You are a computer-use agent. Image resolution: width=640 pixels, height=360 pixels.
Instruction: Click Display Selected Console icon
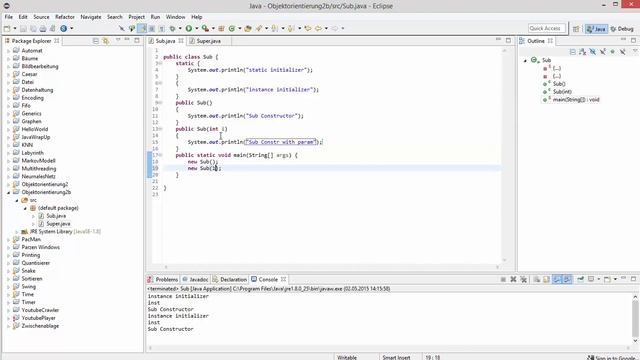pyautogui.click(x=591, y=279)
